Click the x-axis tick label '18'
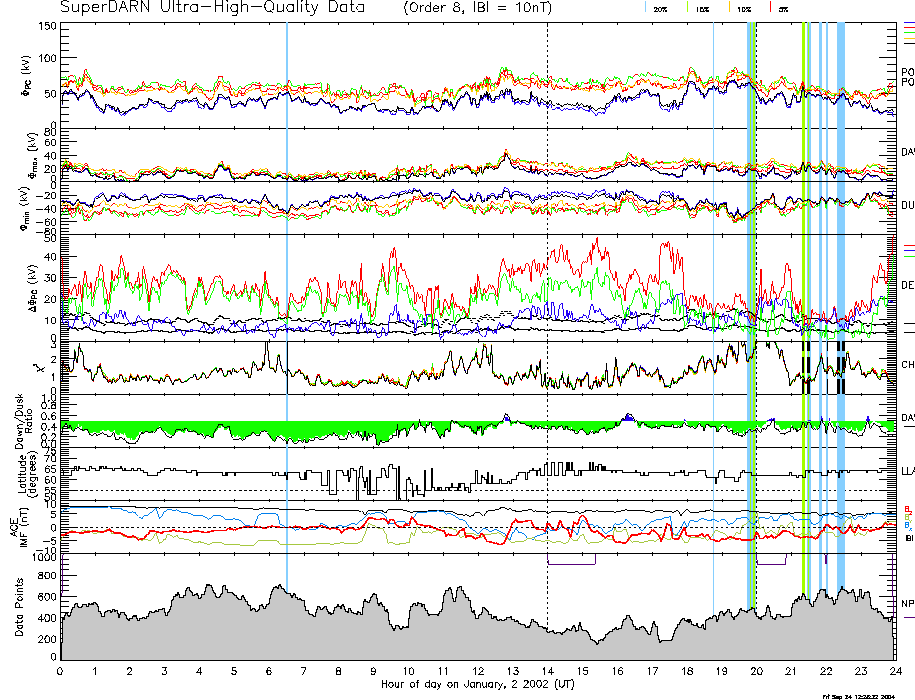The image size is (915, 700). click(x=687, y=671)
